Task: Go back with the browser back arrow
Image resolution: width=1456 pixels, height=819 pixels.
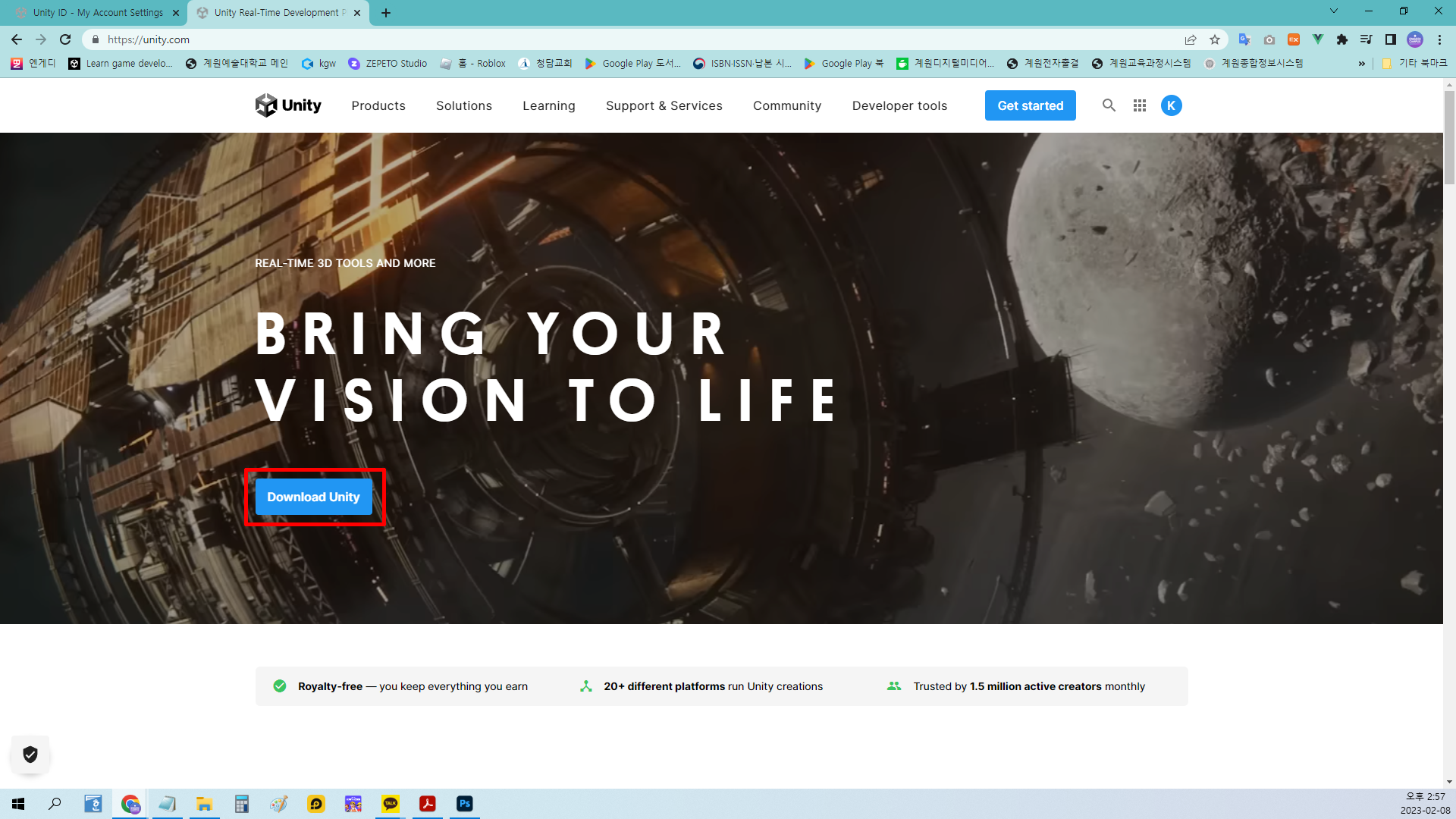Action: [17, 39]
